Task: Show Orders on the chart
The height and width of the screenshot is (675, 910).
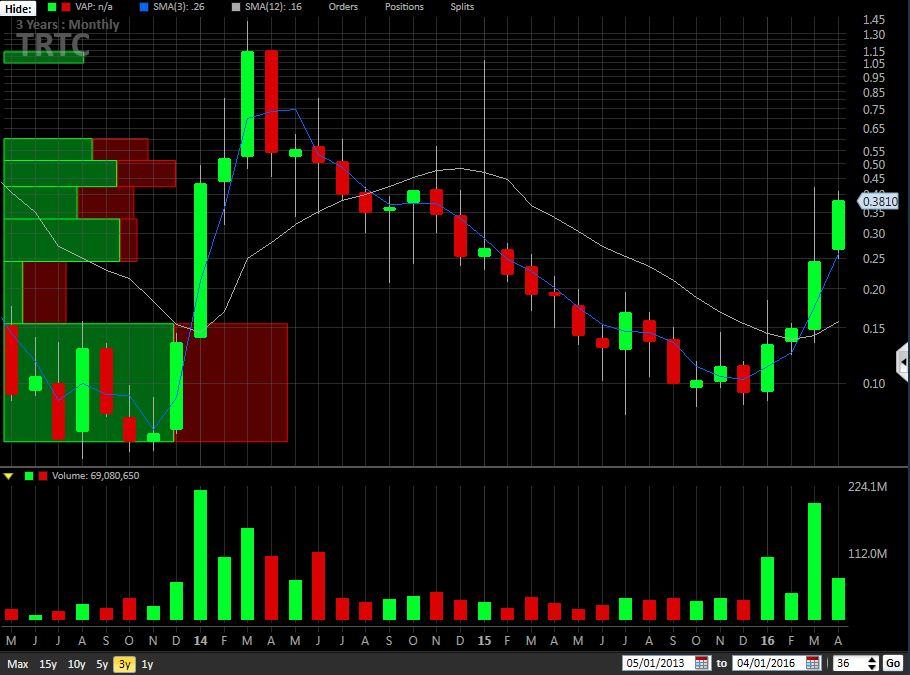Action: (x=343, y=7)
